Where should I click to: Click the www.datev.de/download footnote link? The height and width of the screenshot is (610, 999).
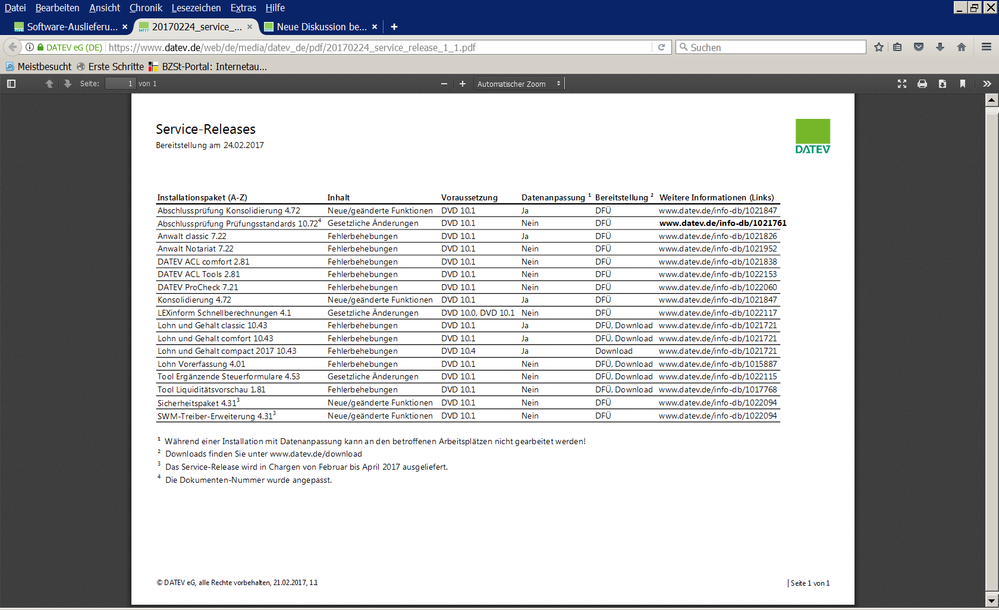316,454
